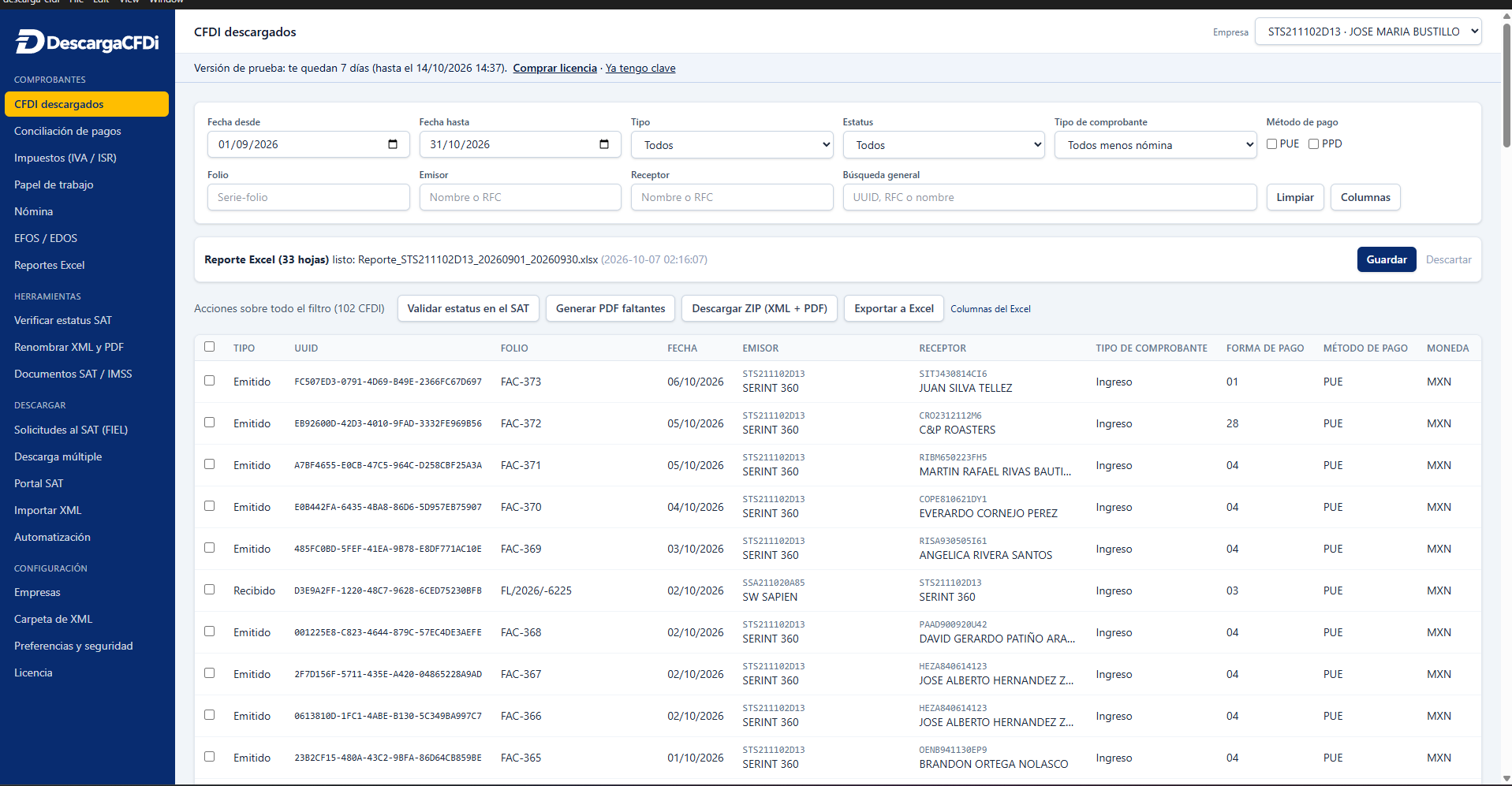Open Papel de trabajo
This screenshot has width=1512, height=786.
[x=87, y=184]
